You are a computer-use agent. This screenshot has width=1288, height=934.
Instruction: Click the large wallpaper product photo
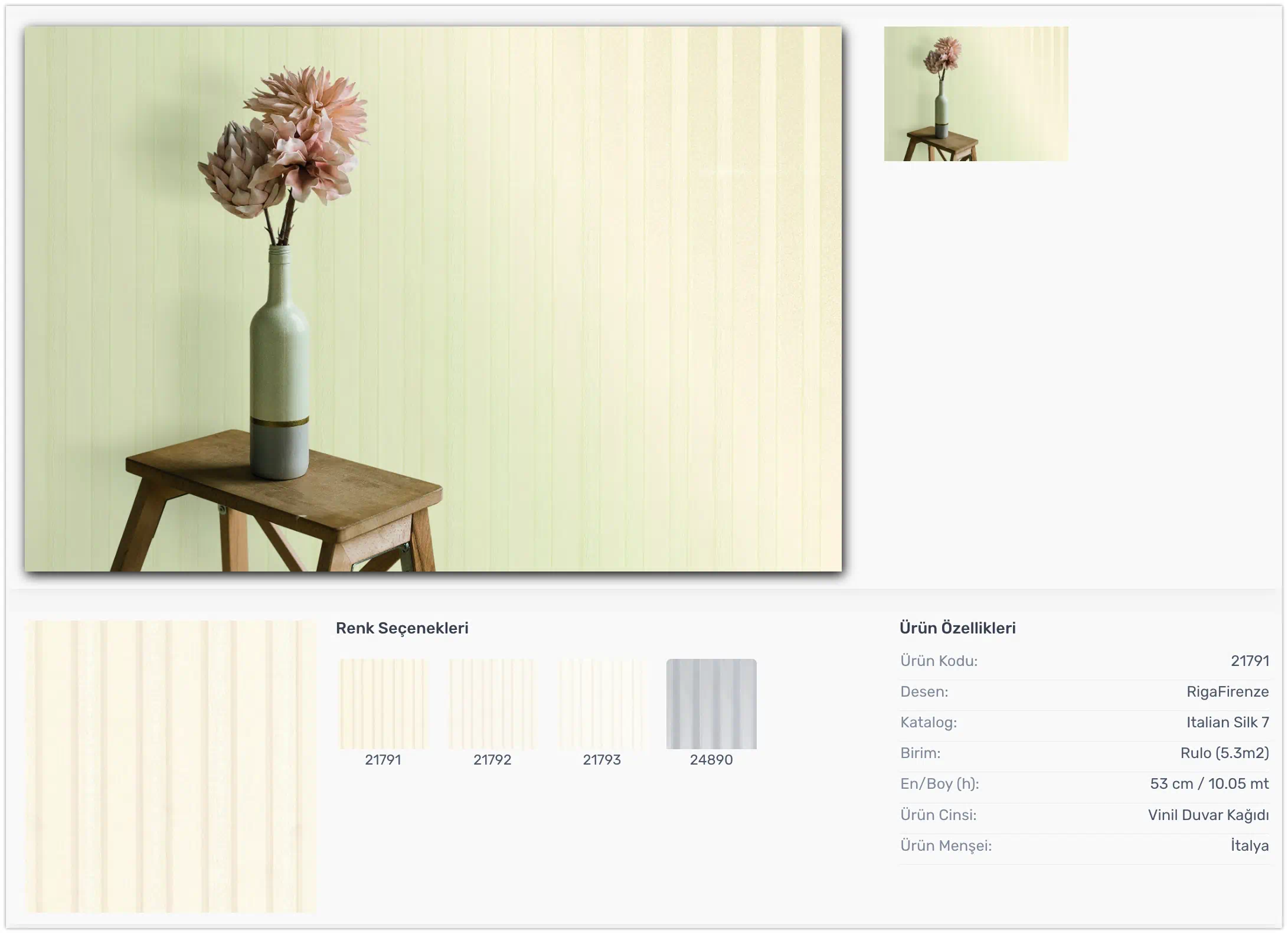pyautogui.click(x=433, y=299)
